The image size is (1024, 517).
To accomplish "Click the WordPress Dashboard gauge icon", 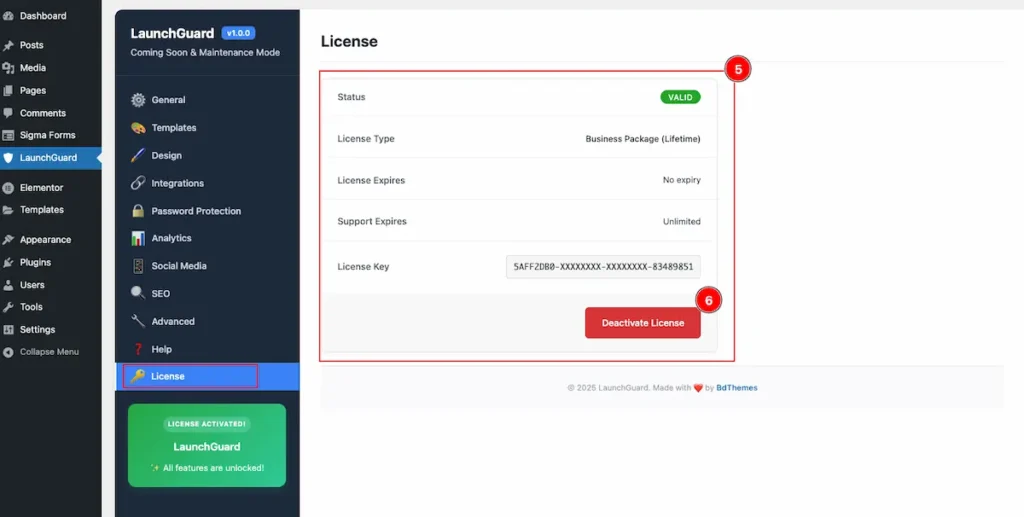I will [8, 16].
